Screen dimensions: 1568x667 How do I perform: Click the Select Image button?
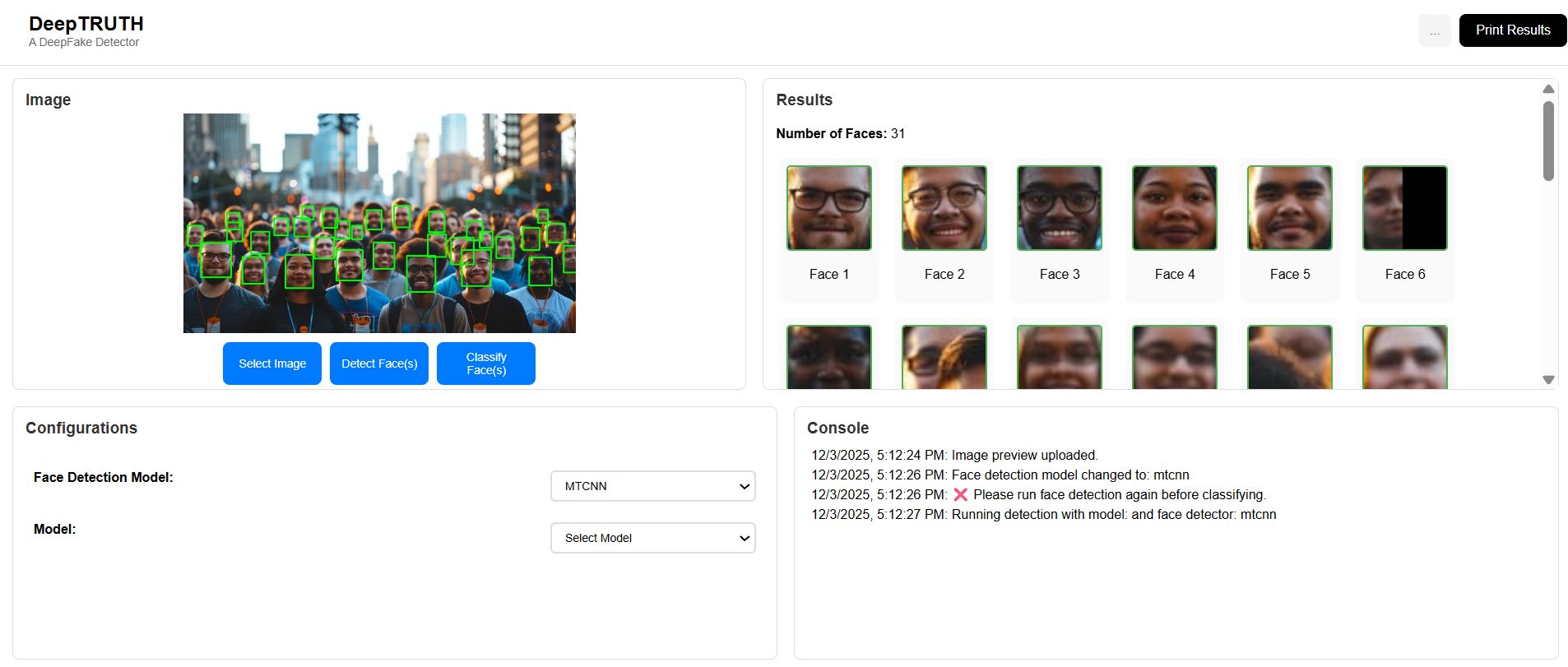pos(272,364)
